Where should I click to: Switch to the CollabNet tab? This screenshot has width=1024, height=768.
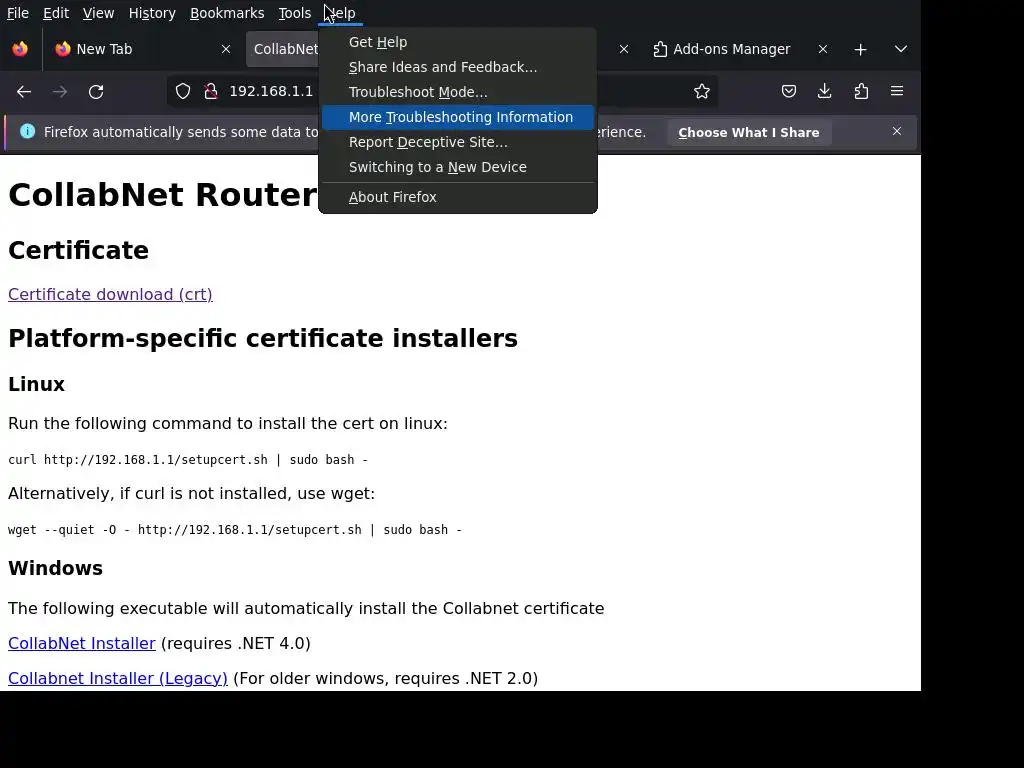click(284, 49)
